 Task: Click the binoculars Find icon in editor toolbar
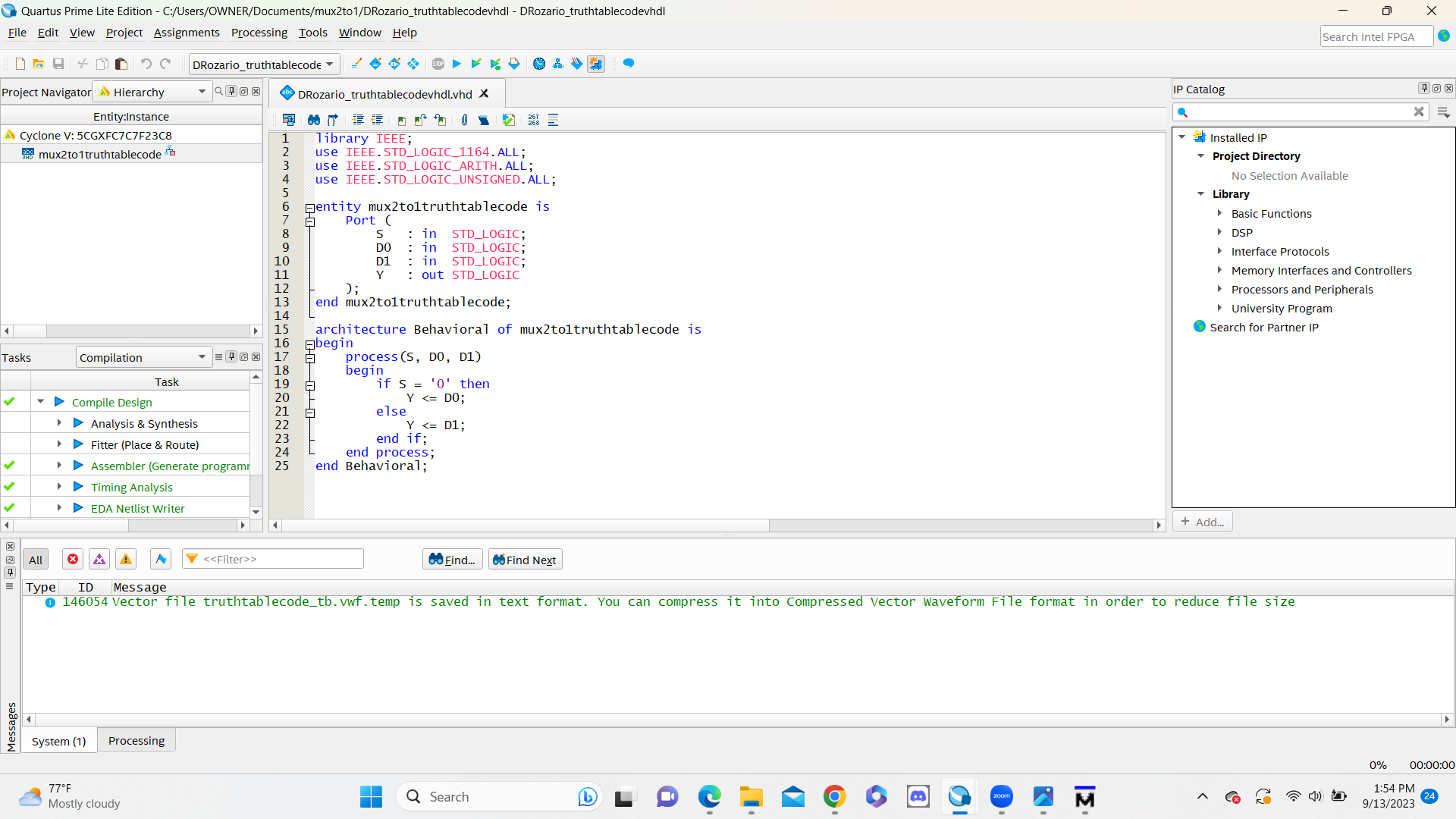[x=313, y=120]
